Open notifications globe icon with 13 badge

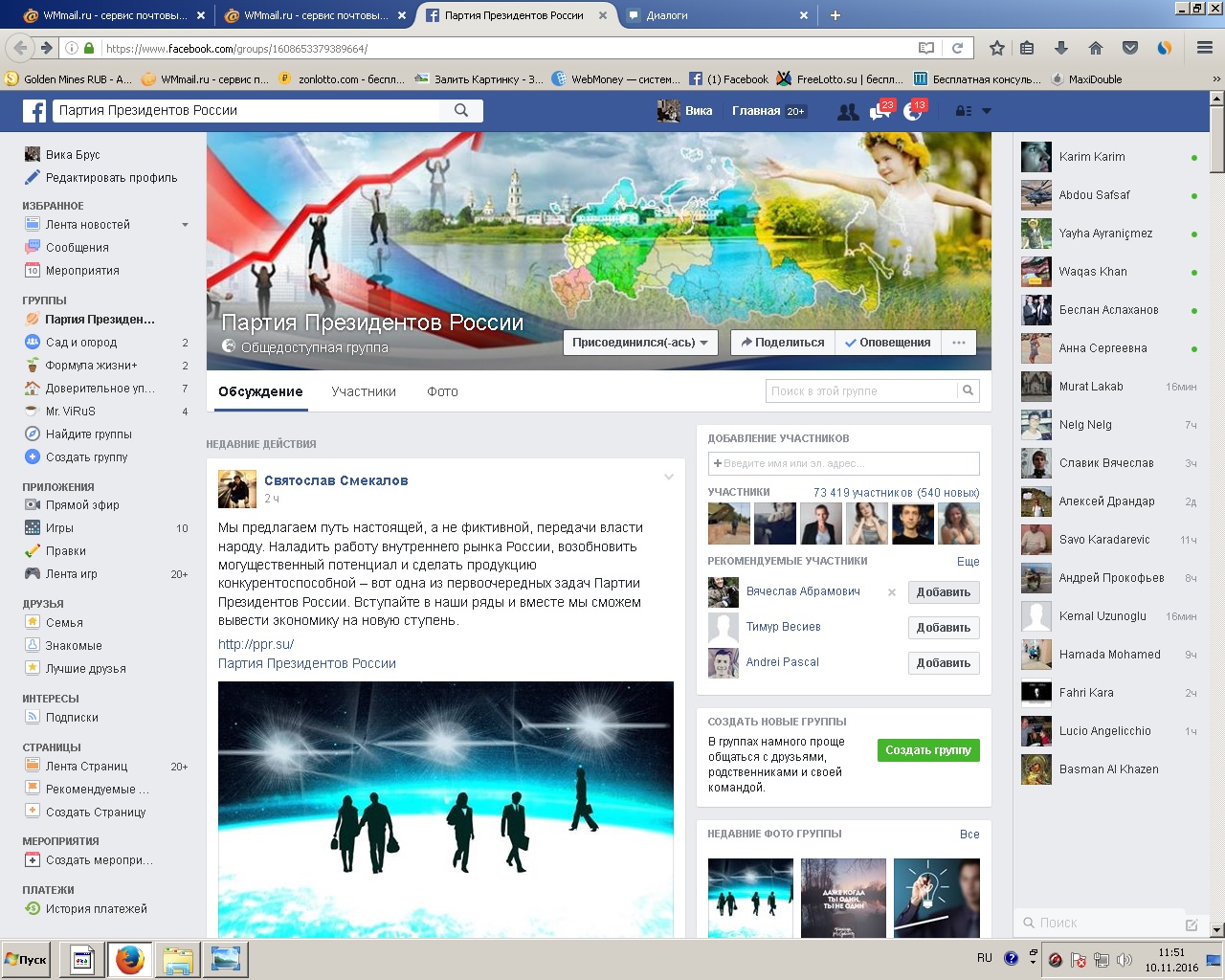912,112
